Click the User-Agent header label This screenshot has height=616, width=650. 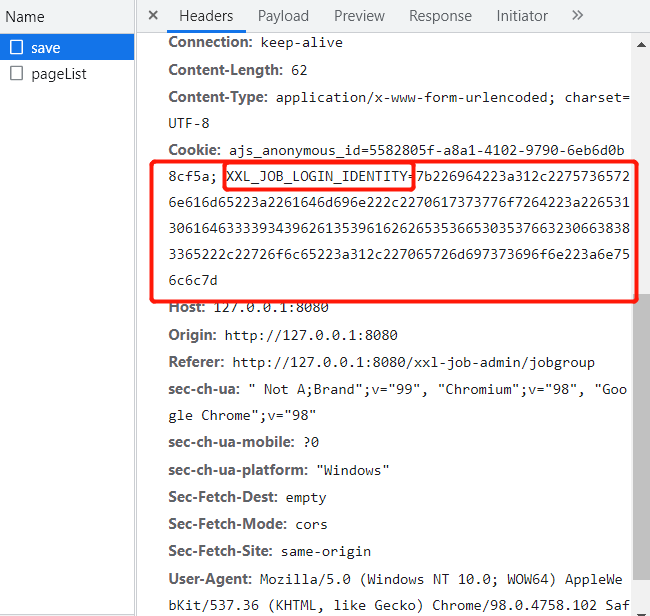click(210, 579)
